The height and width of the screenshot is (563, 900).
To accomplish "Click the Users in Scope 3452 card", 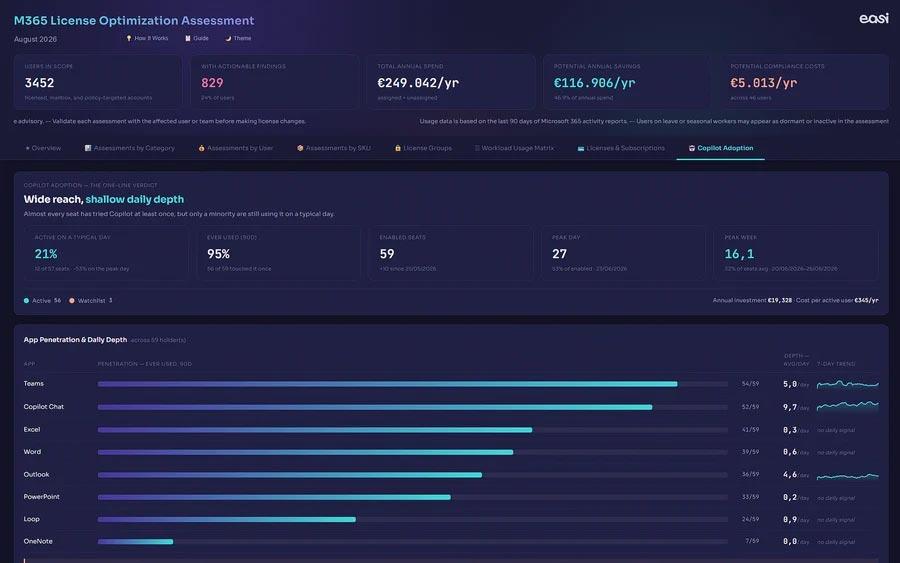I will pos(98,82).
